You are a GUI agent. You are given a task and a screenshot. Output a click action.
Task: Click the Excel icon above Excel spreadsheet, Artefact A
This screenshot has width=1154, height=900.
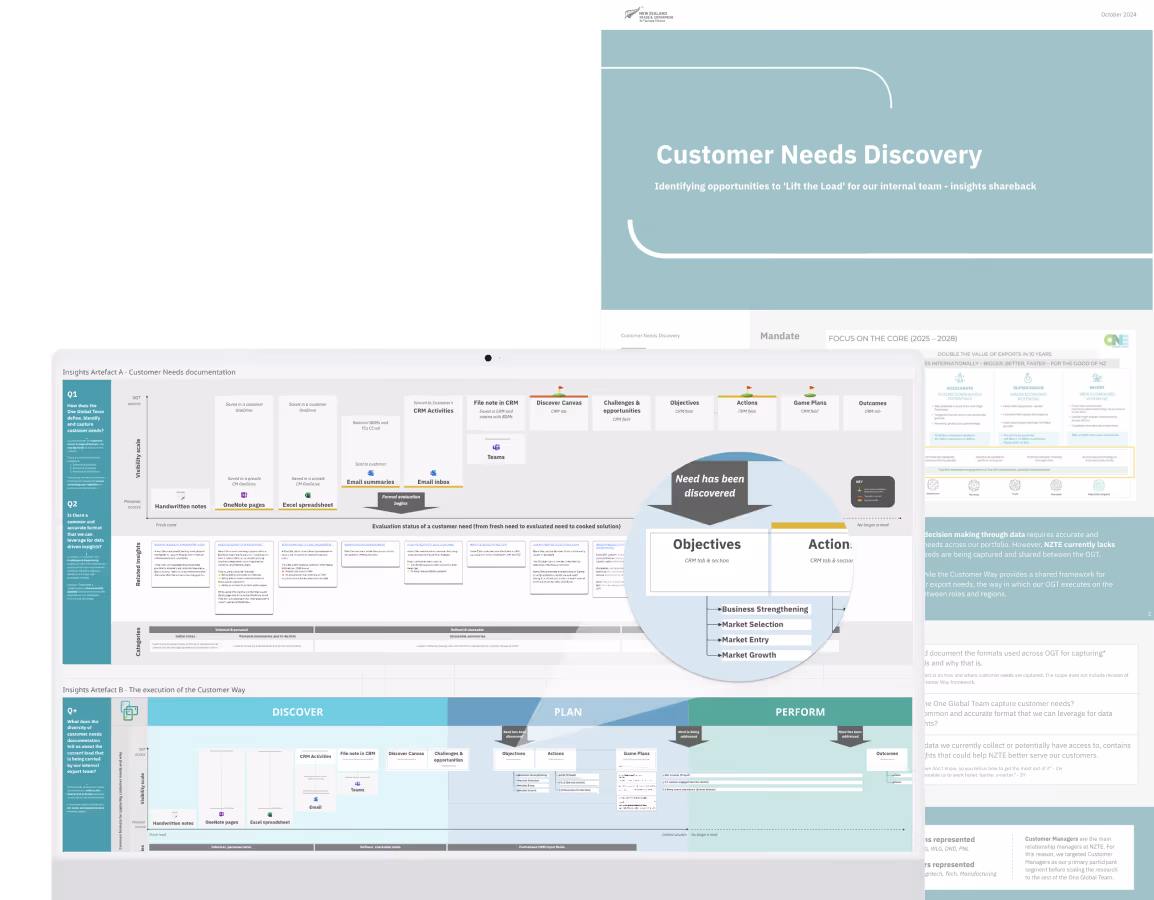pos(308,495)
